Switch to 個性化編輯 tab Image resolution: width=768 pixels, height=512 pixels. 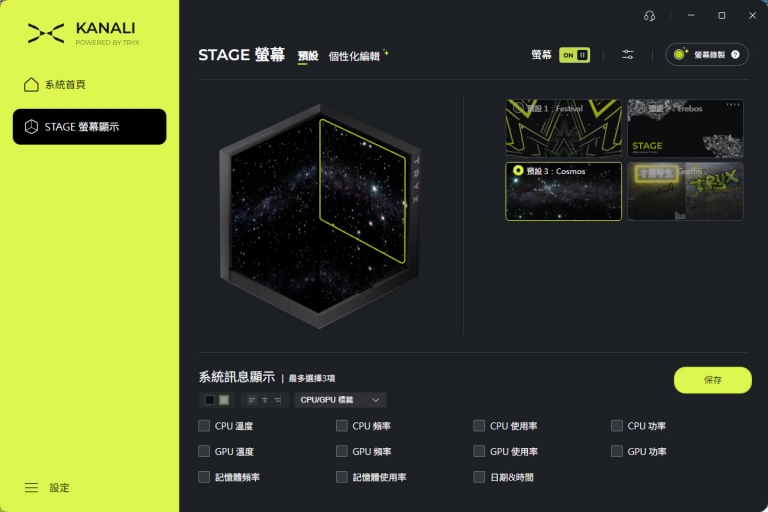[x=354, y=56]
